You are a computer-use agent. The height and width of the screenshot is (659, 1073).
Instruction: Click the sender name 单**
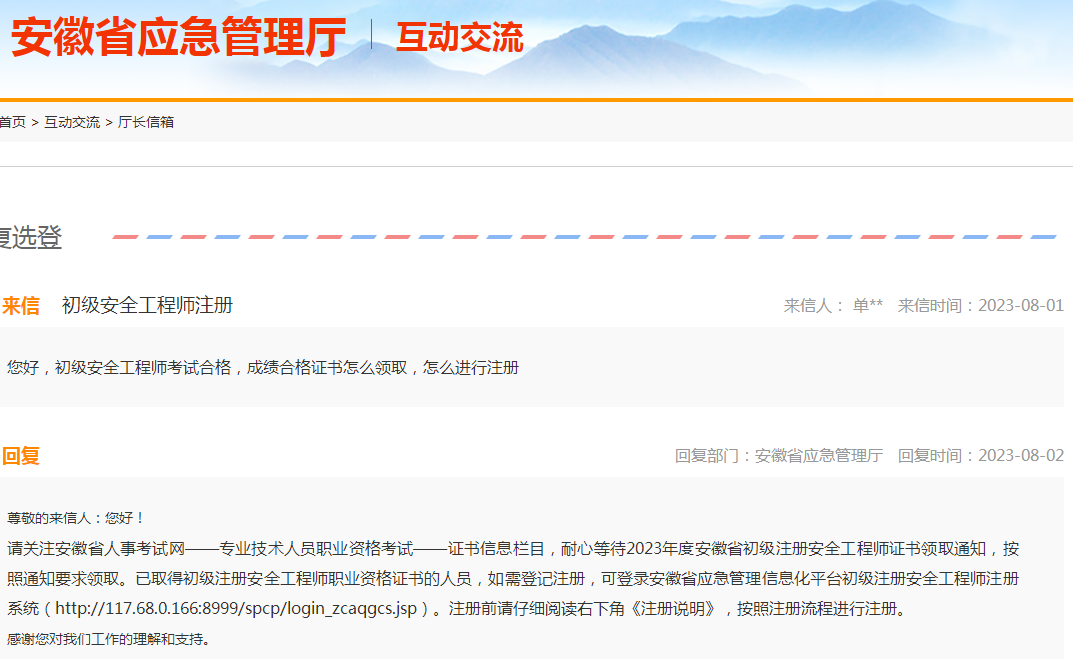click(x=867, y=306)
